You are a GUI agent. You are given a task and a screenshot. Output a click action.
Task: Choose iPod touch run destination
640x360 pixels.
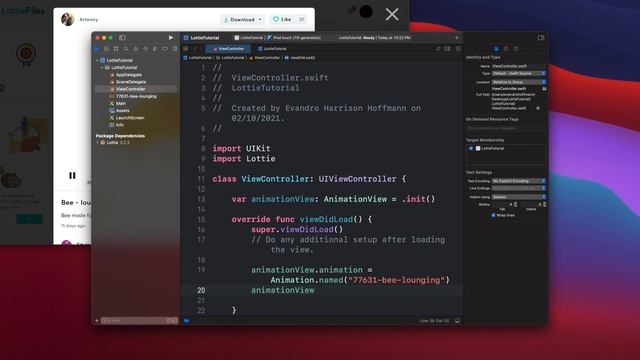click(294, 38)
